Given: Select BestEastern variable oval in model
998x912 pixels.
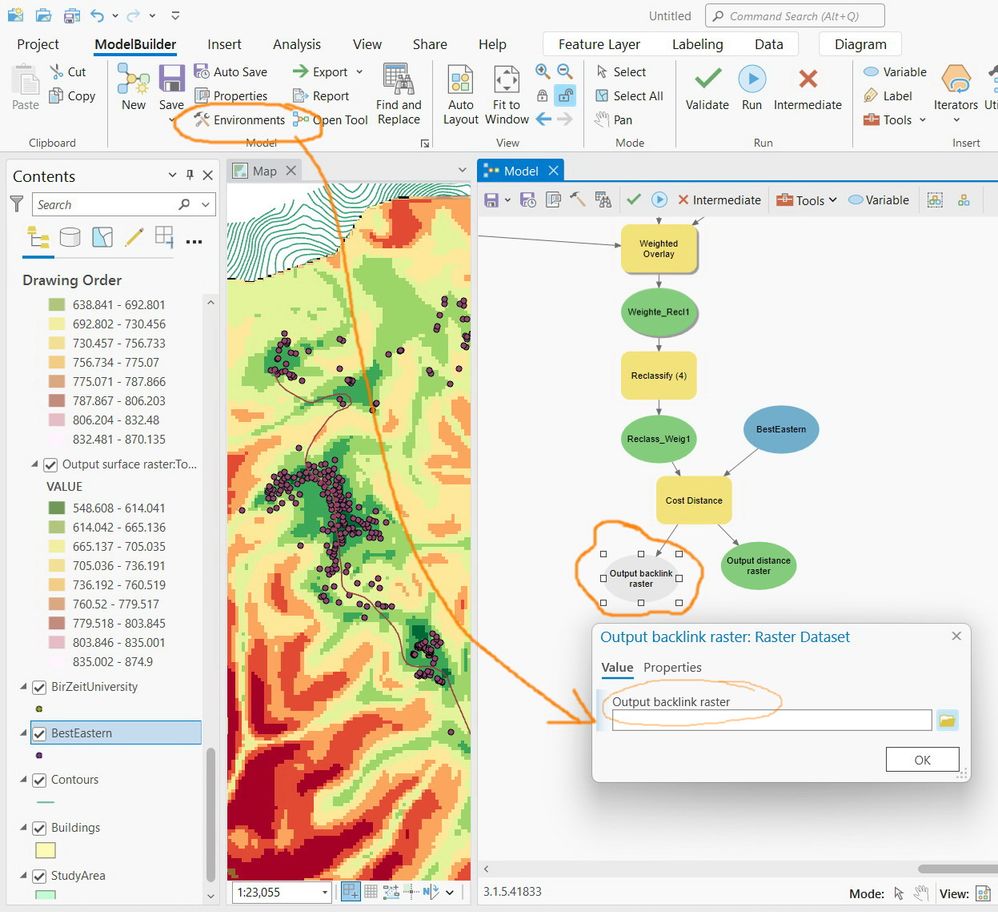Looking at the screenshot, I should tap(781, 430).
